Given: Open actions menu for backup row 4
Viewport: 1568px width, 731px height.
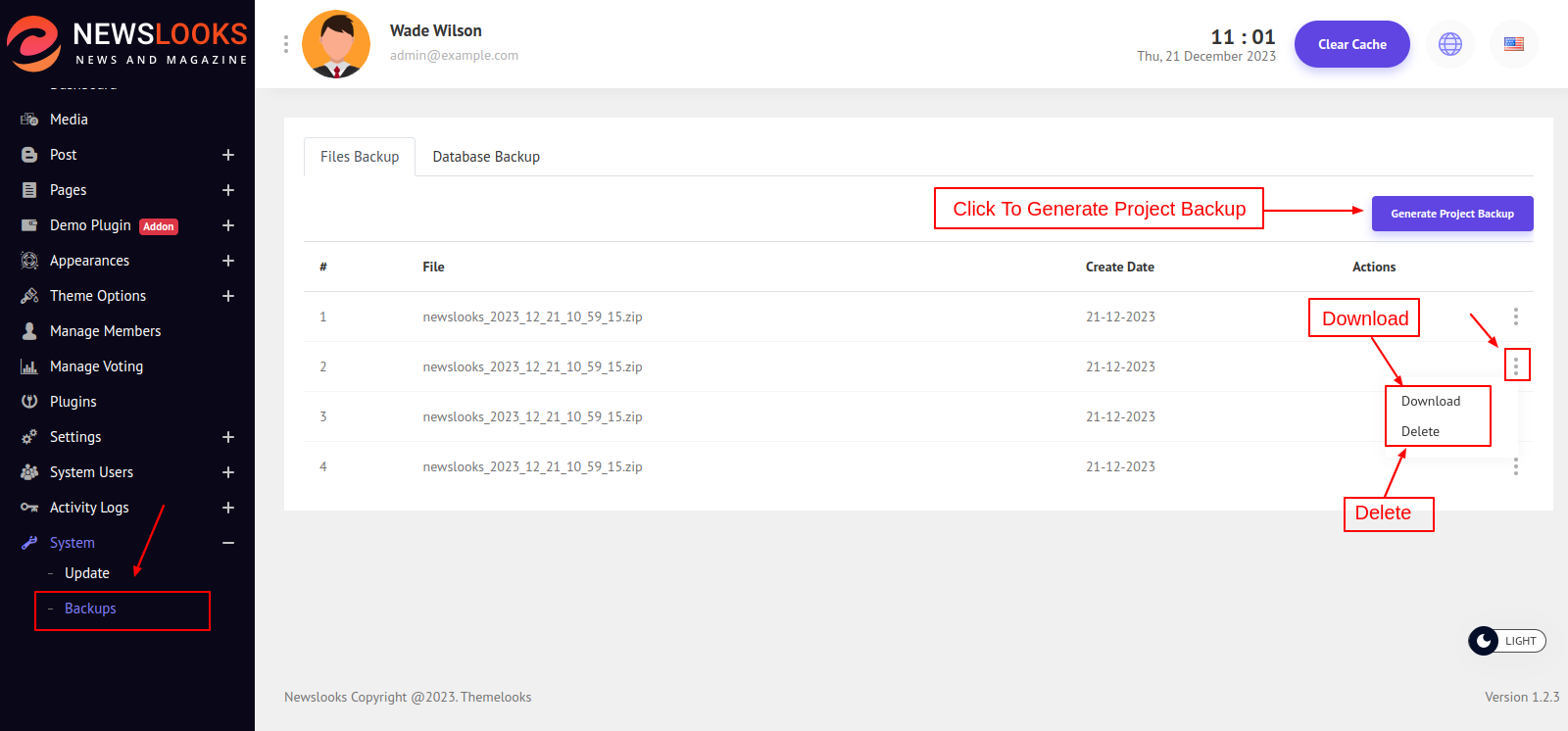Looking at the screenshot, I should click(1515, 467).
